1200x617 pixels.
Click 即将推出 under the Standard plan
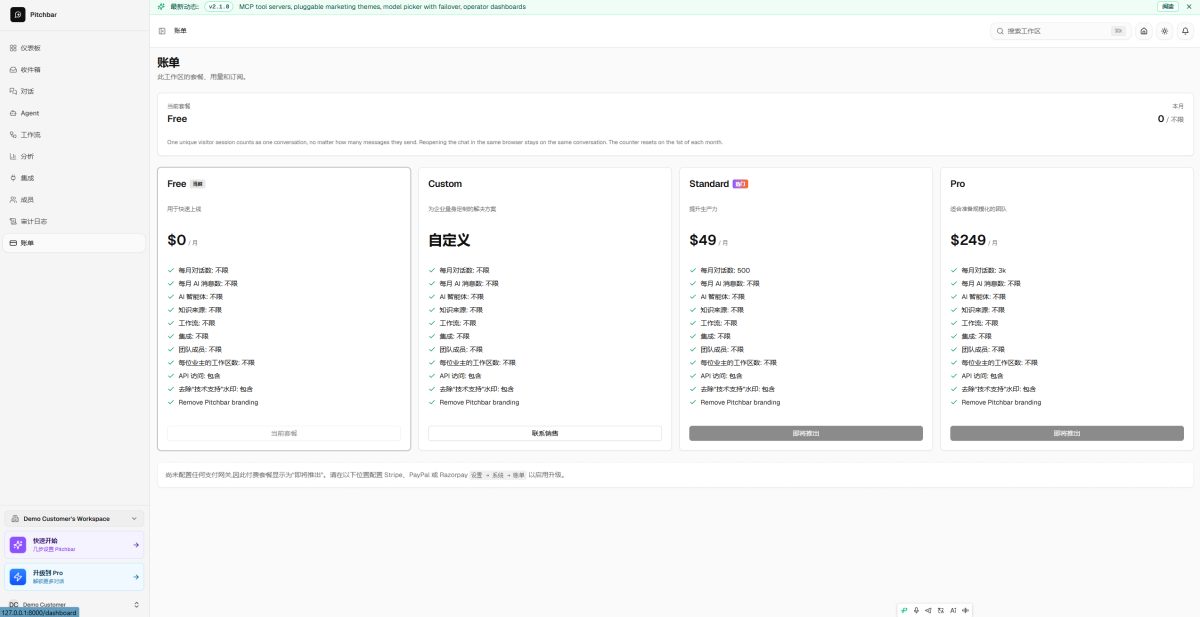tap(806, 433)
